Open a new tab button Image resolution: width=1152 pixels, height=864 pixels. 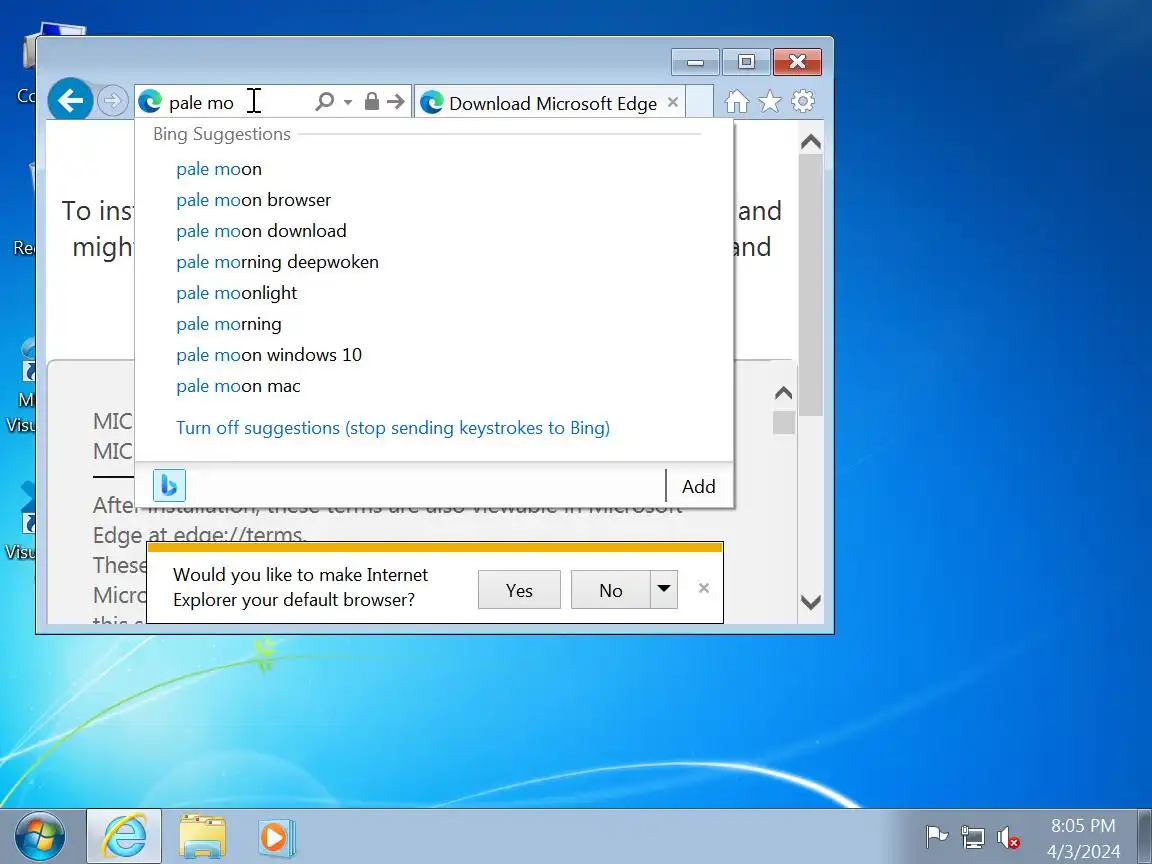click(700, 101)
